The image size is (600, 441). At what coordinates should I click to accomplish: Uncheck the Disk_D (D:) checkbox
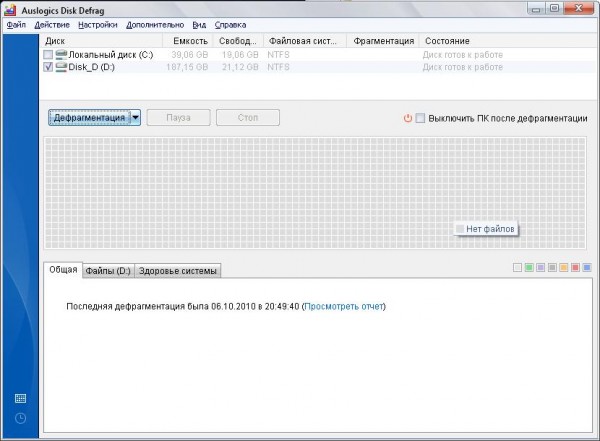pos(48,67)
